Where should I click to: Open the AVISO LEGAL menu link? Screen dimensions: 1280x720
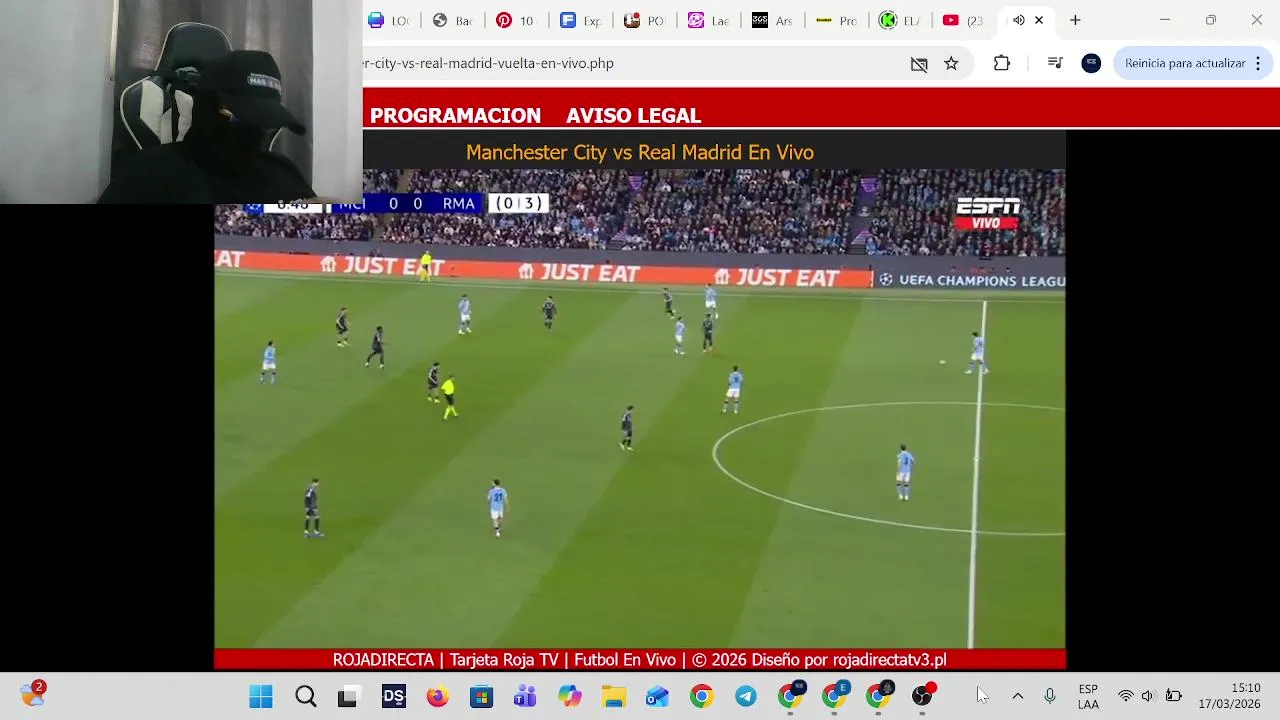click(x=633, y=116)
